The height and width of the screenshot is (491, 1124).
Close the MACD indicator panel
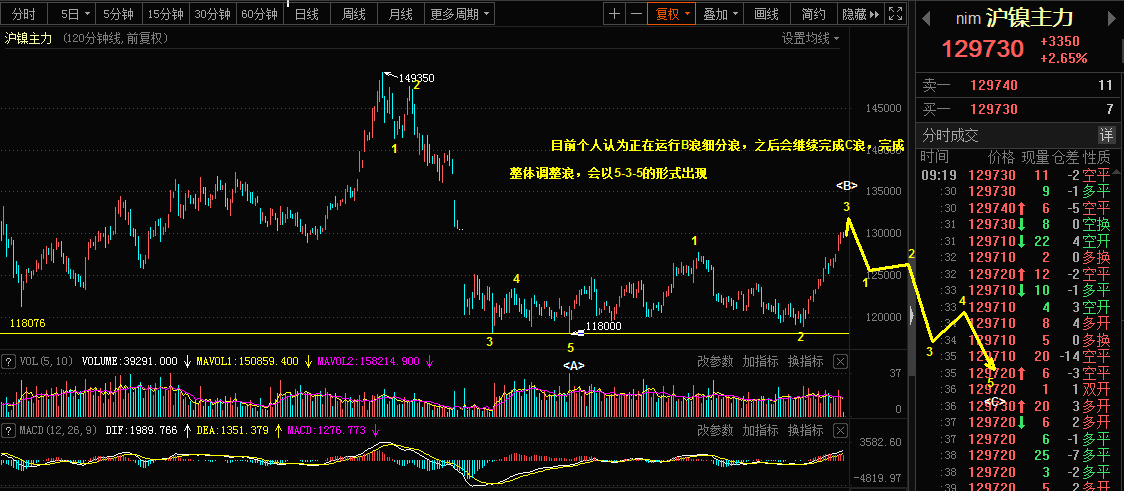click(841, 430)
